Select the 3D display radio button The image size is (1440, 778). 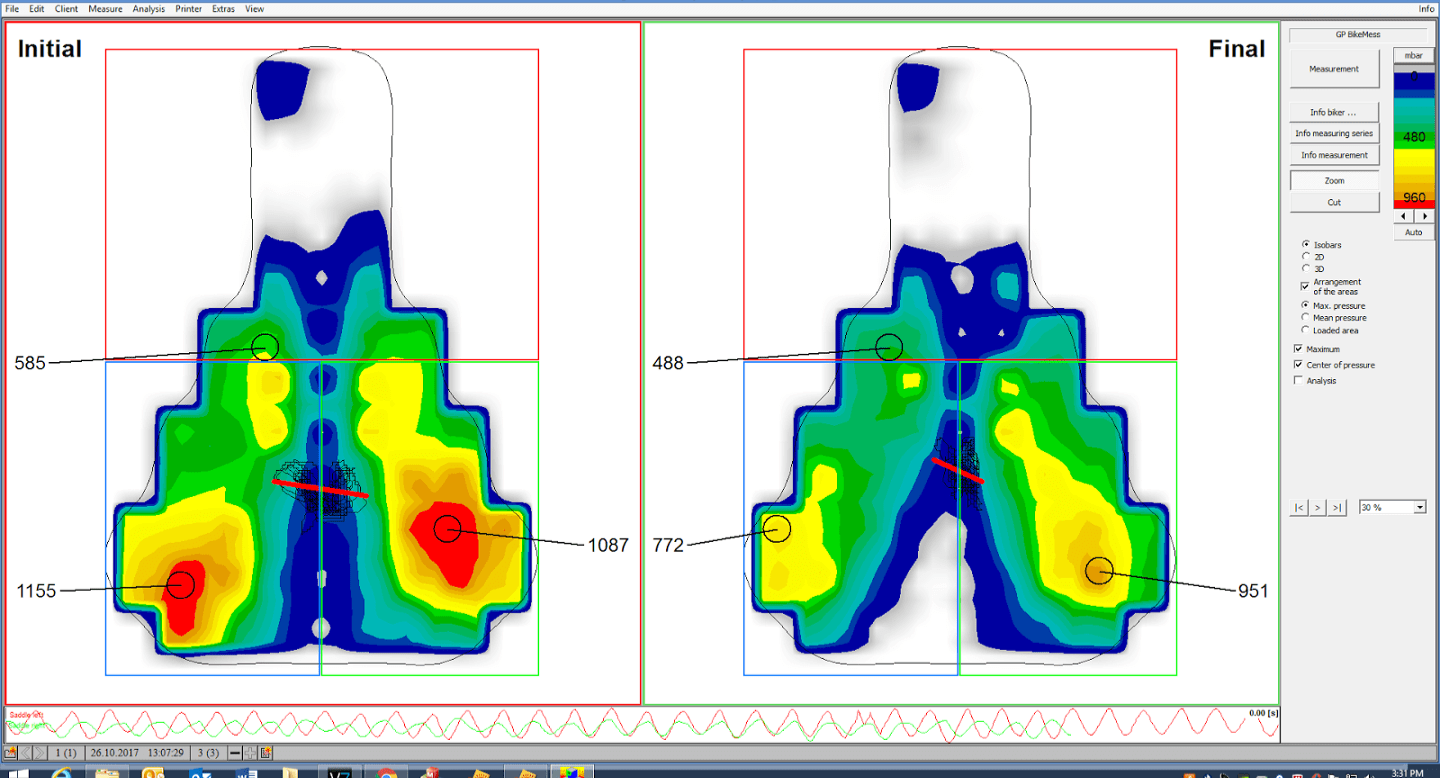1306,268
